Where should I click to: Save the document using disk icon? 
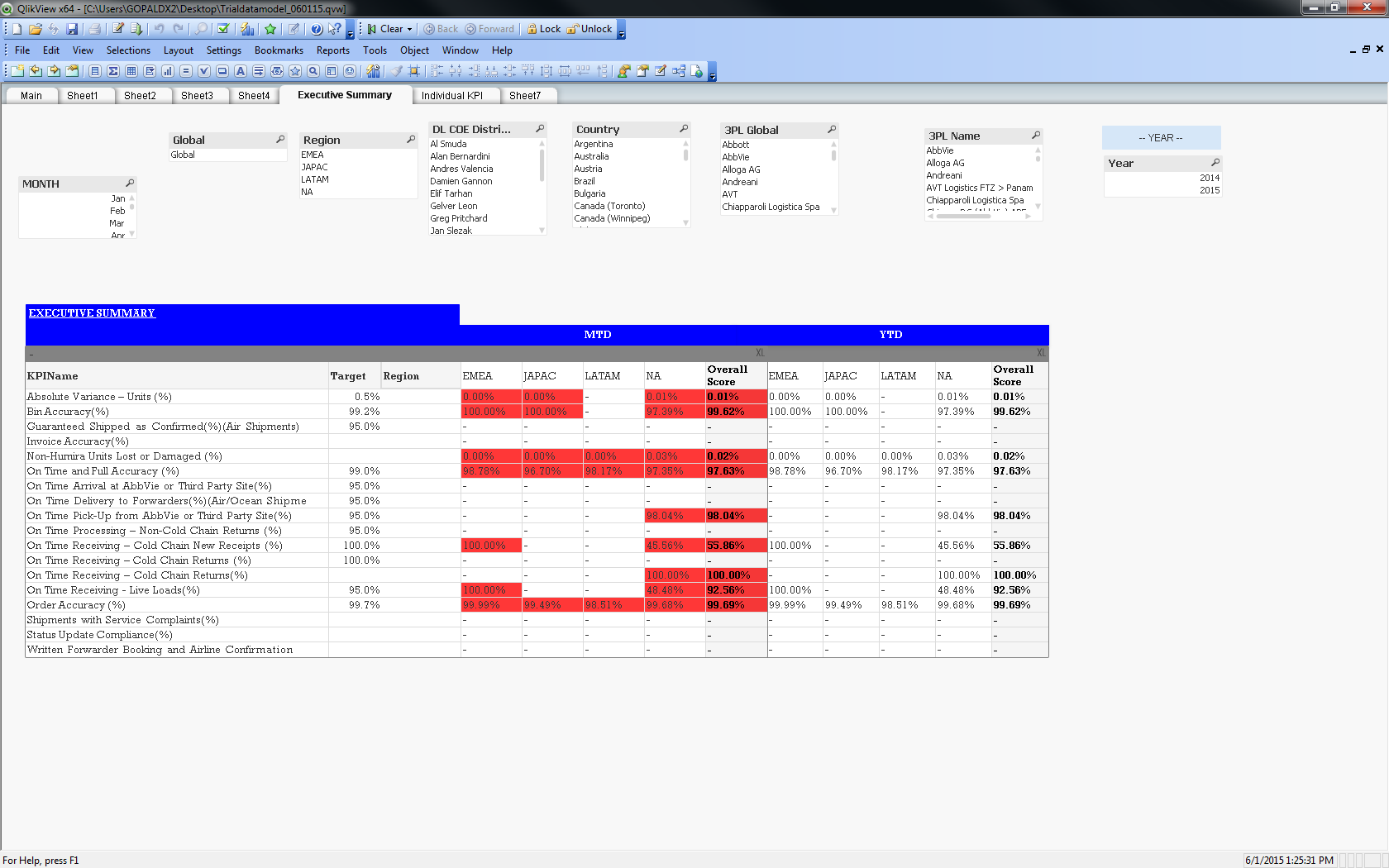tap(72, 29)
